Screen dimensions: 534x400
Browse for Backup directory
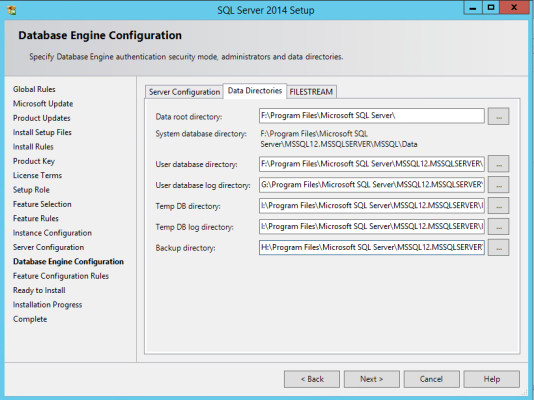click(498, 247)
